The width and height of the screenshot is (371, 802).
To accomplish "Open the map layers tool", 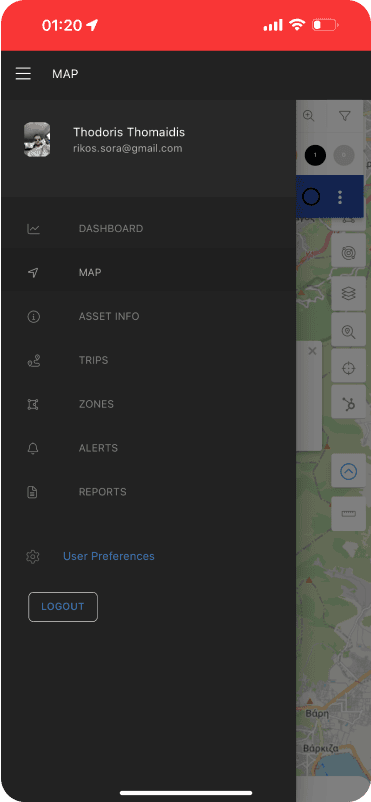I will tap(348, 294).
